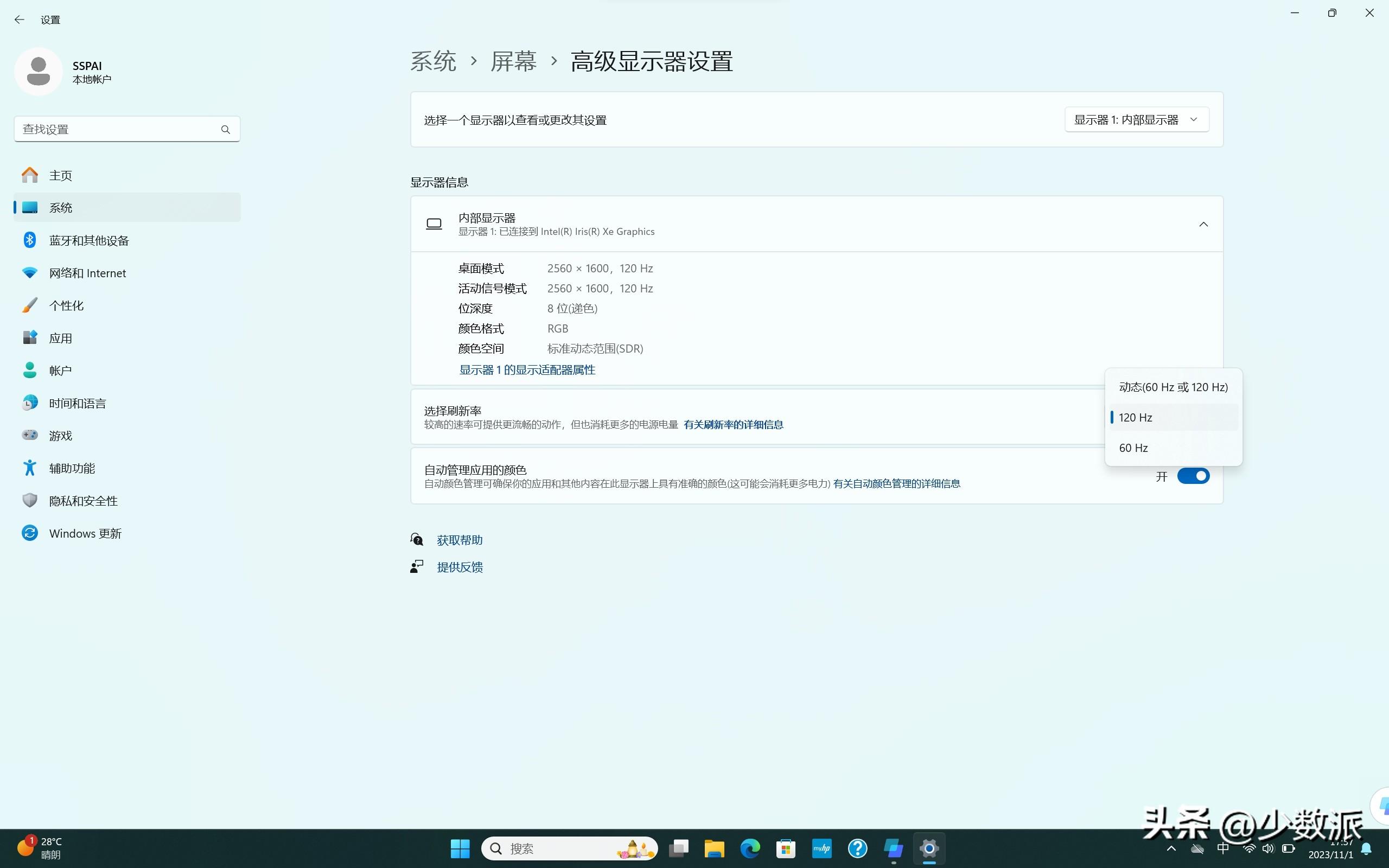Open the Windows Update (Windows 更新) section
1389x868 pixels.
85,533
